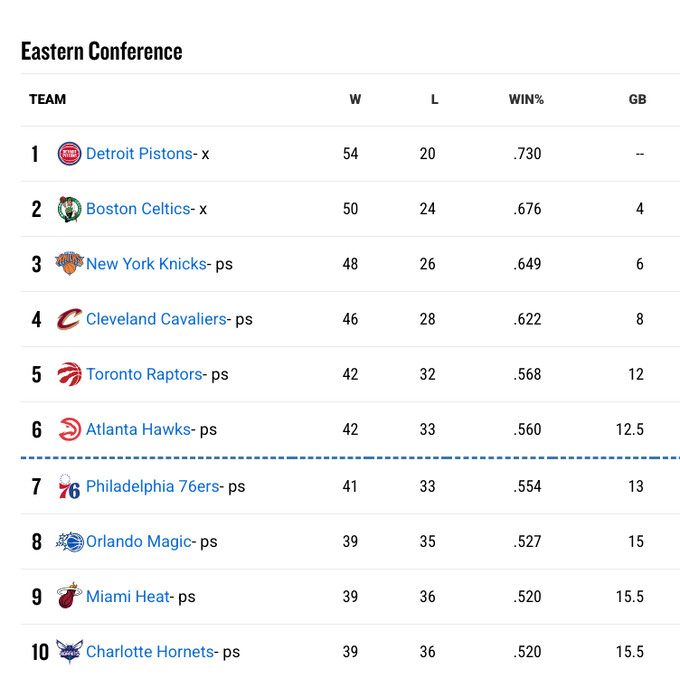Click the New York Knicks logo

point(69,264)
